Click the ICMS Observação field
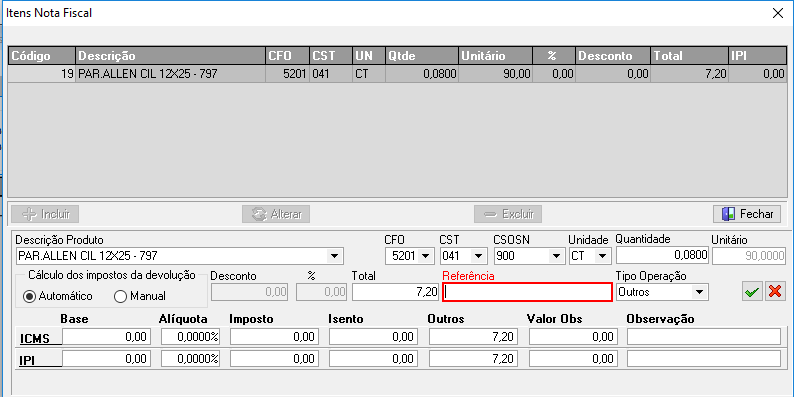The height and width of the screenshot is (397, 794). point(704,337)
